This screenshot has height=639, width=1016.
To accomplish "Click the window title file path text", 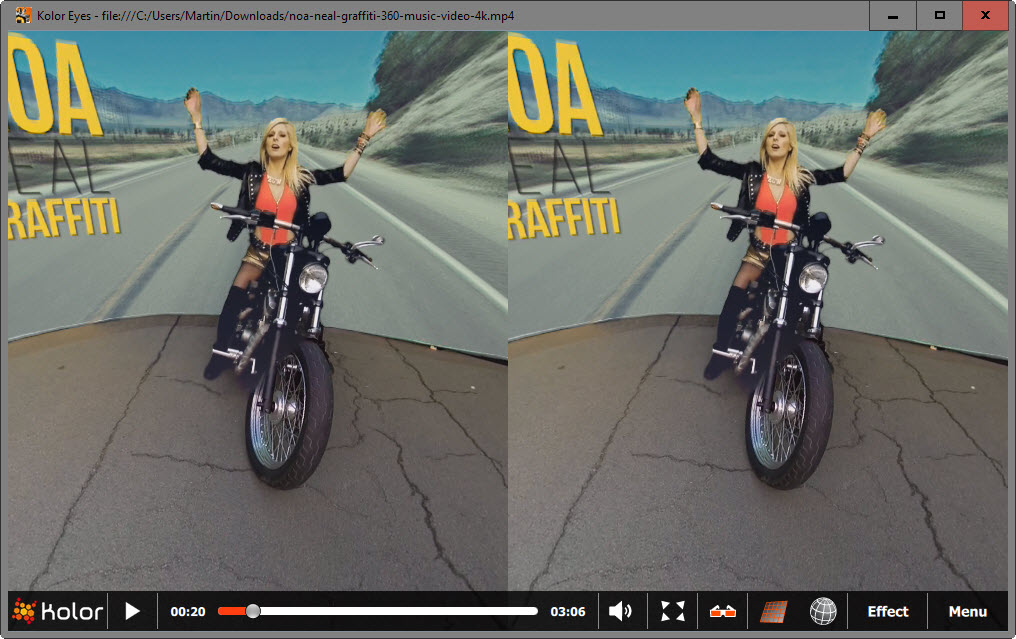I will [308, 16].
